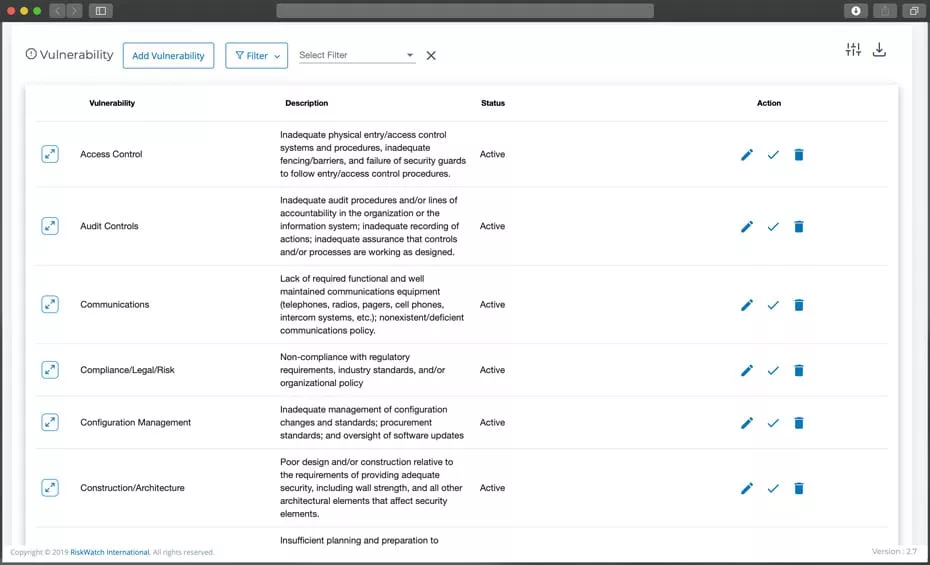Click the Active status for Access Control

coord(492,154)
